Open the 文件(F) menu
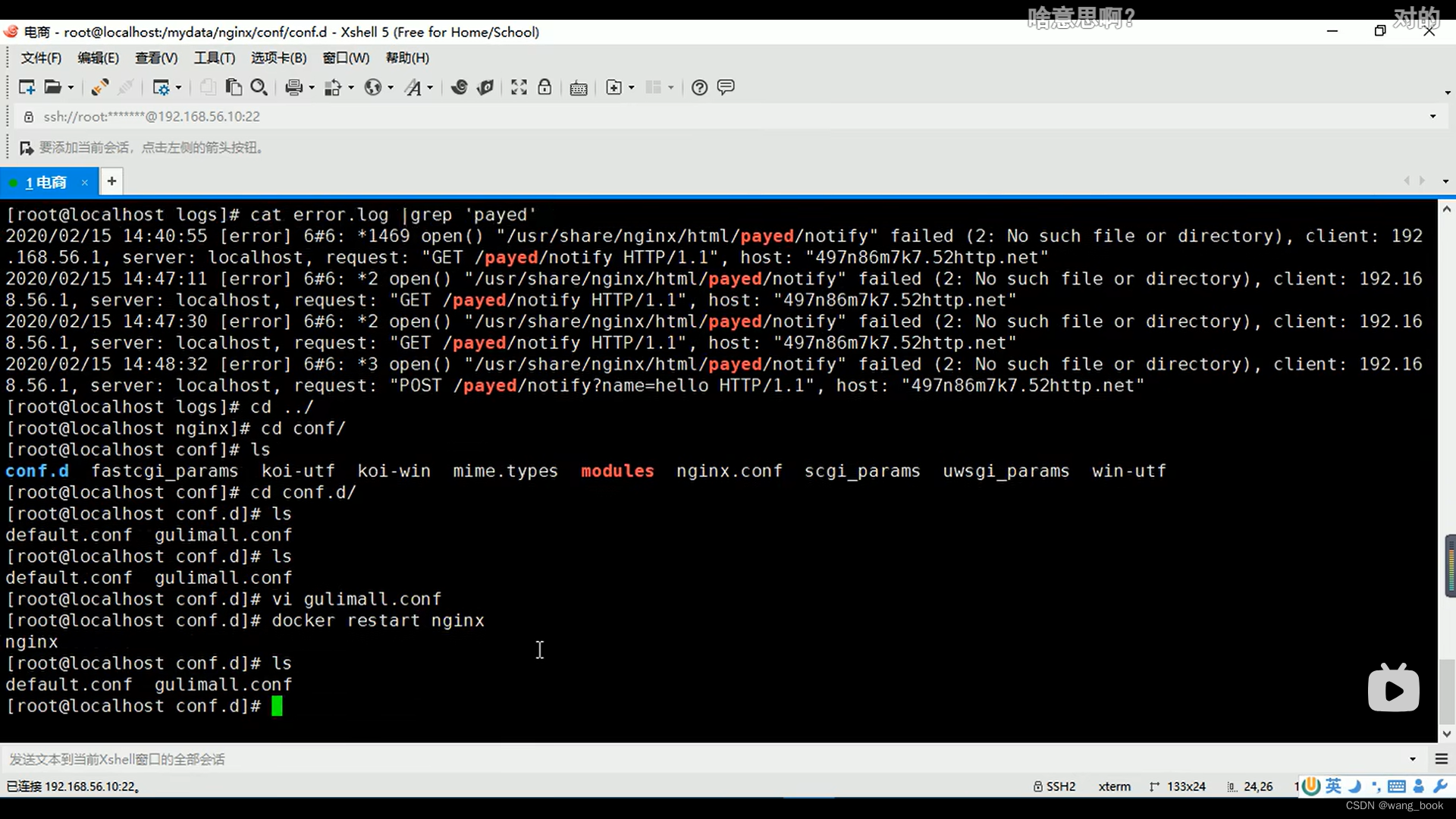The image size is (1456, 819). pos(41,57)
